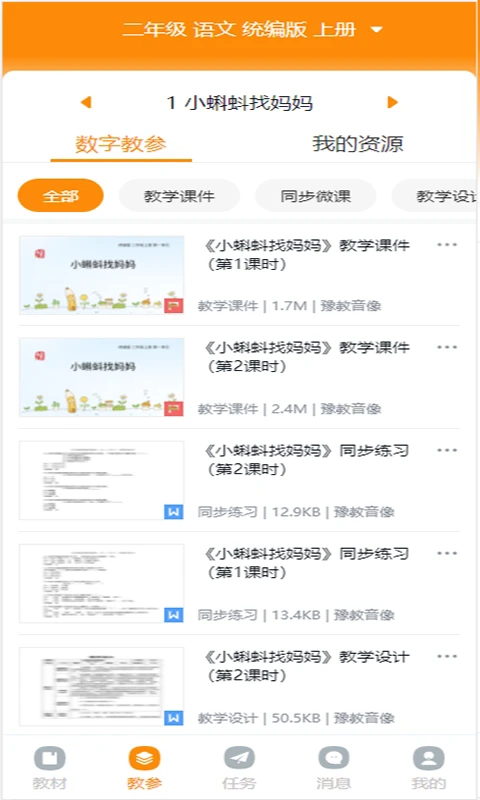Open more options for 教学设计 第2课时
The image size is (480, 800).
point(447,657)
